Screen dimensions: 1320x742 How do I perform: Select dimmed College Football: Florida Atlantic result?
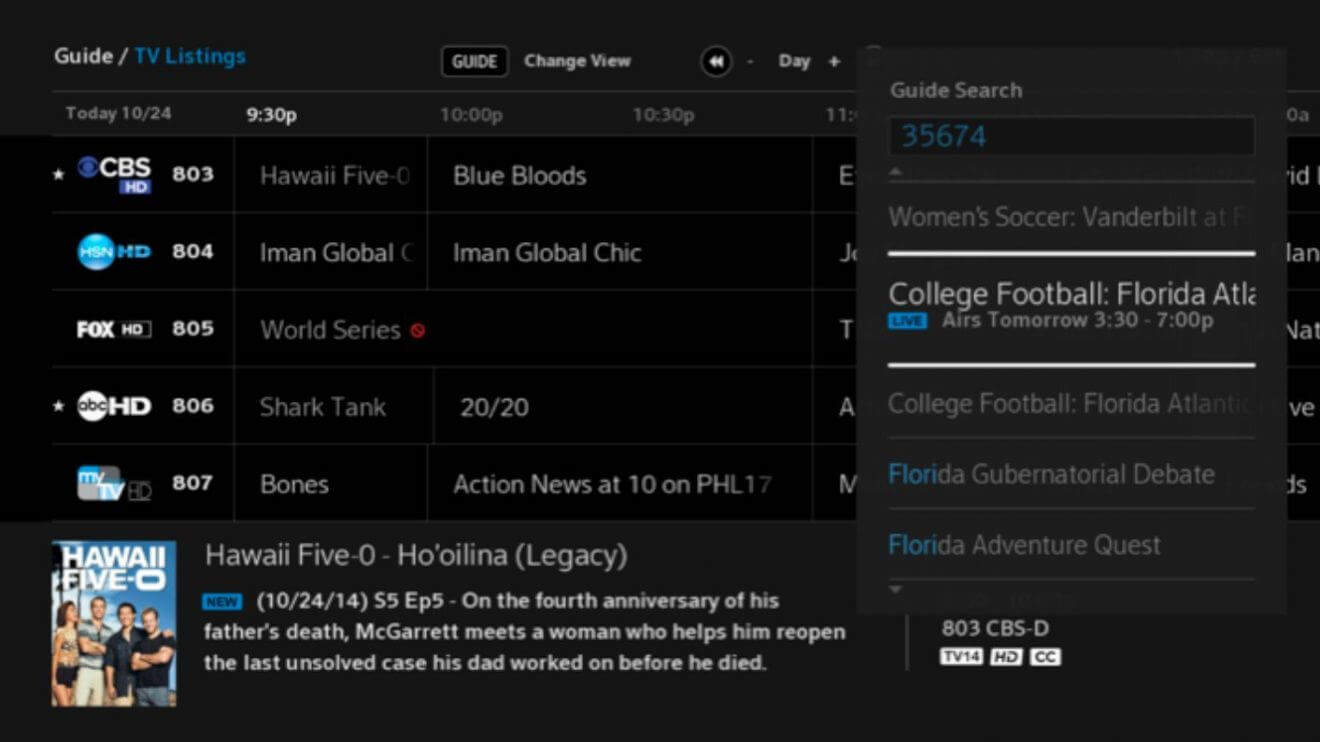tap(1071, 404)
